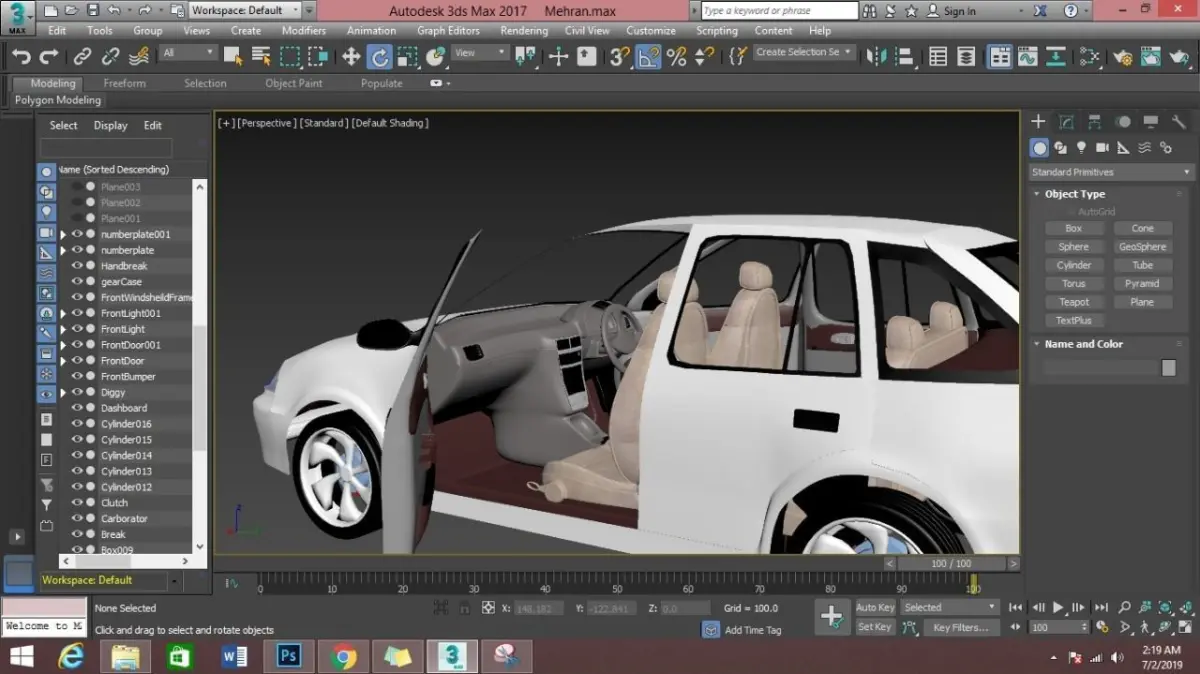Hide the Handbreak object using its eye icon
Image resolution: width=1200 pixels, height=674 pixels.
click(77, 266)
